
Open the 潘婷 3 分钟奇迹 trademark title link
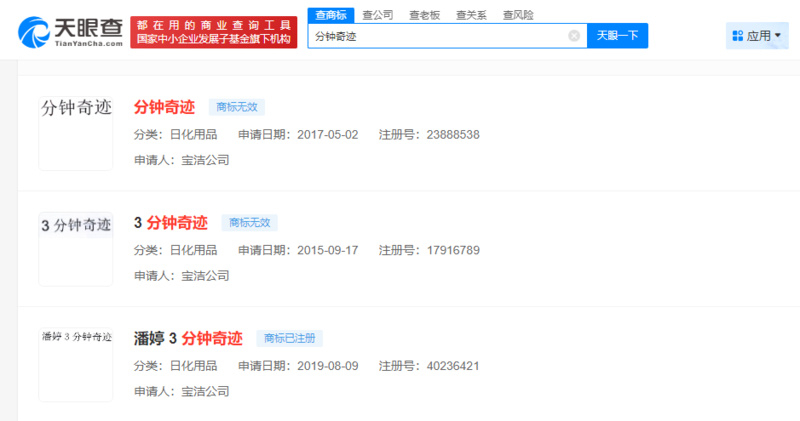point(188,338)
